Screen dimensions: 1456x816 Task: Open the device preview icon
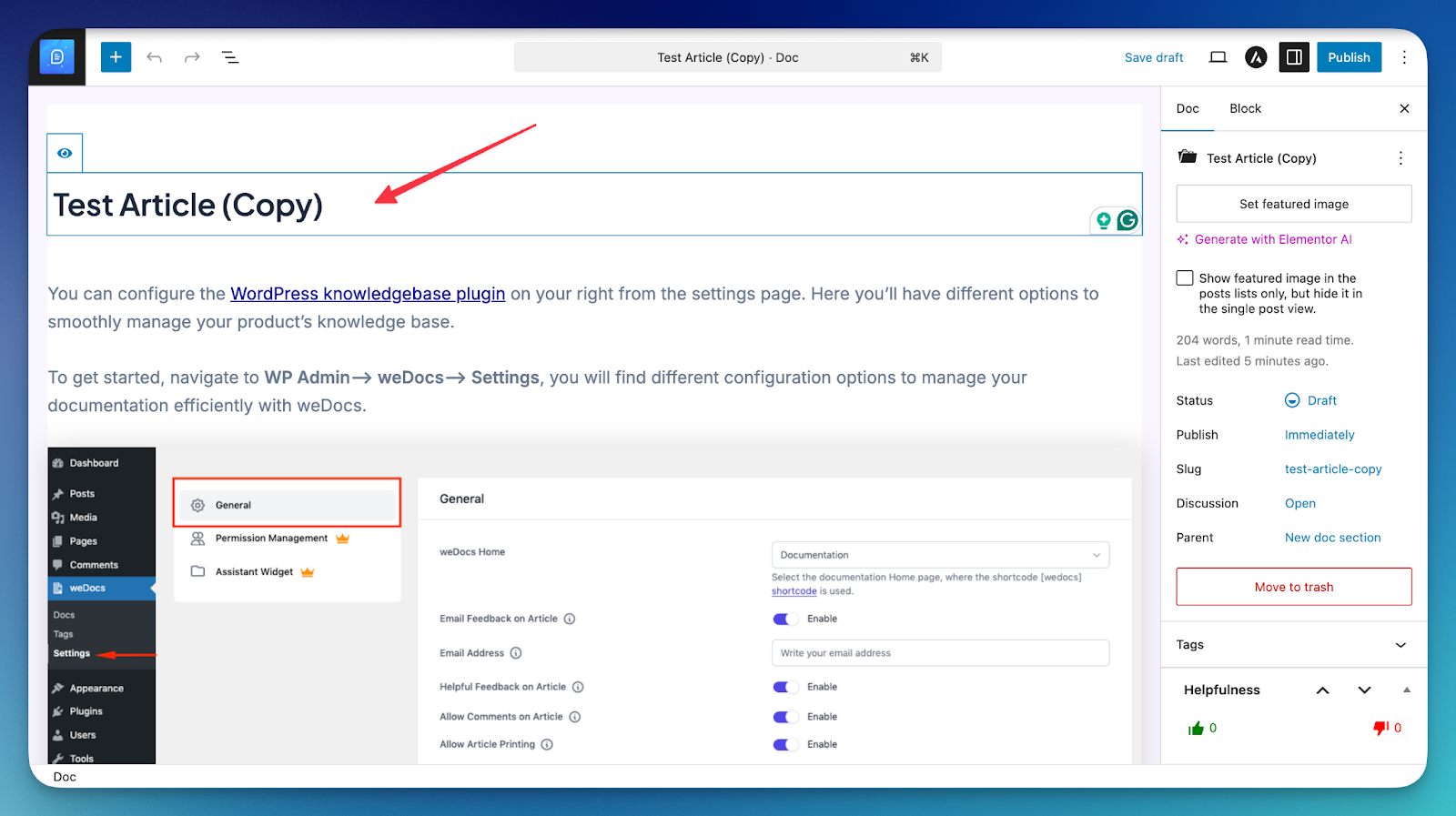(x=1218, y=57)
